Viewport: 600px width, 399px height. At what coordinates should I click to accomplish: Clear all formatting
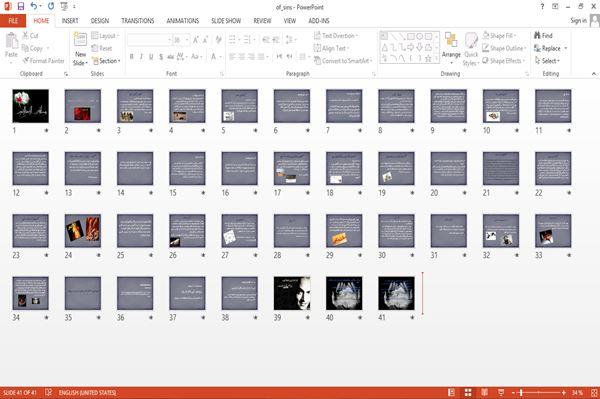218,40
